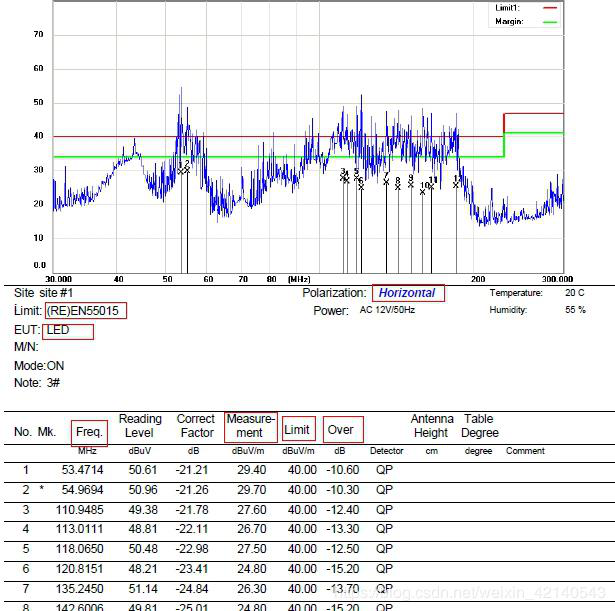The height and width of the screenshot is (611, 615).
Task: Select the Horizontal polarization field
Action: [x=407, y=293]
